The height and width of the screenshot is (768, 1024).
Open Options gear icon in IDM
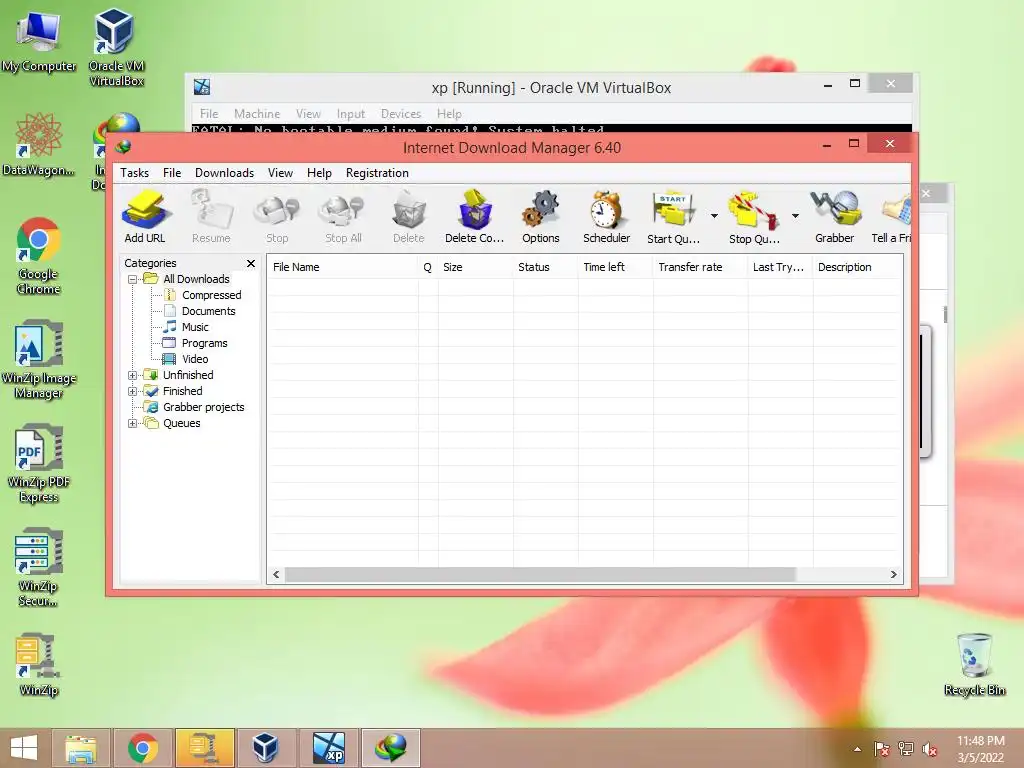(x=541, y=217)
